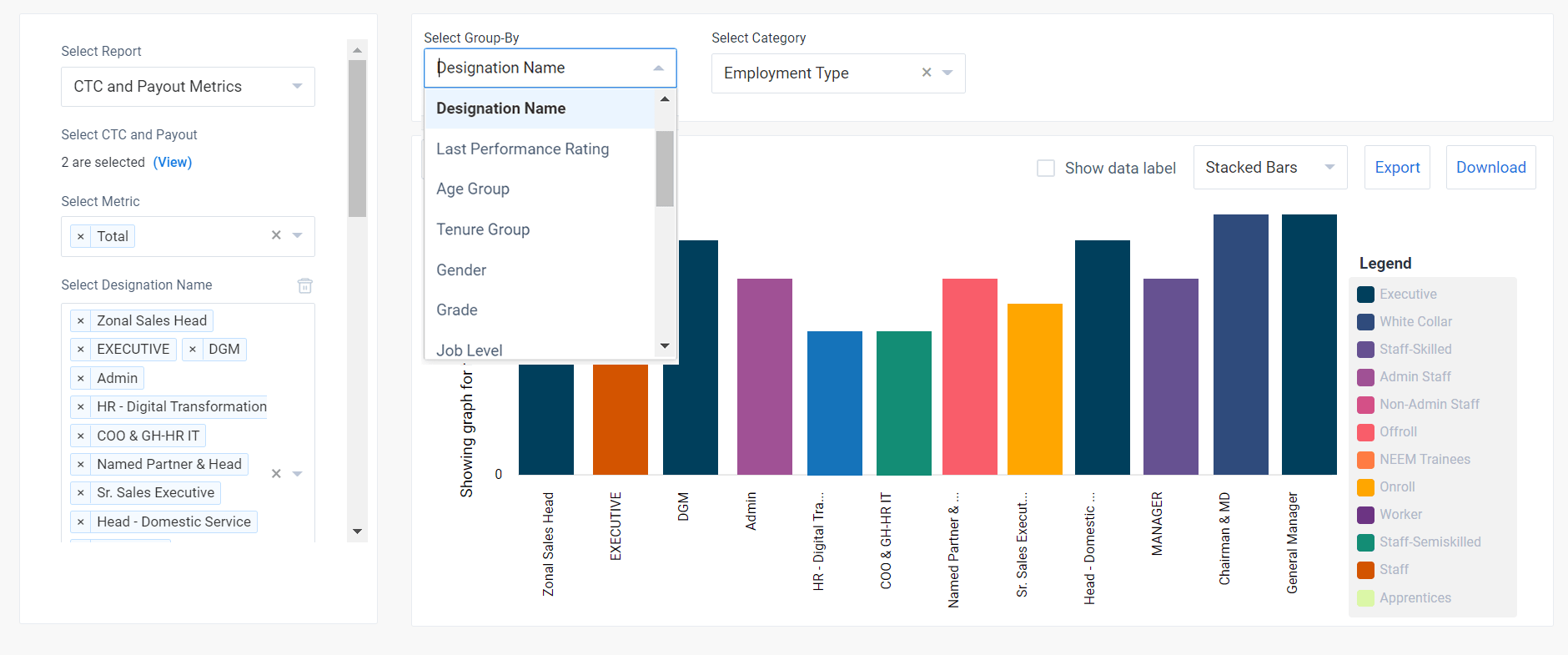The width and height of the screenshot is (1568, 655).
Task: Clear all selected metrics with X
Action: 276,236
